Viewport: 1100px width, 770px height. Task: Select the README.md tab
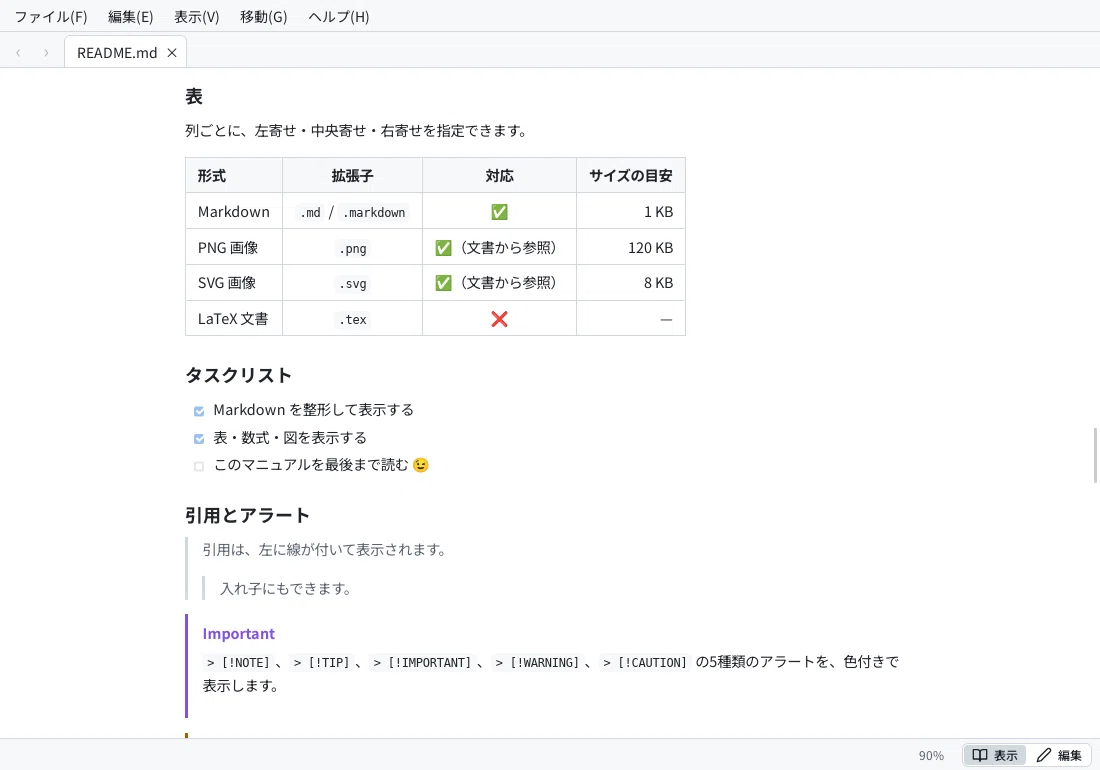coord(126,53)
